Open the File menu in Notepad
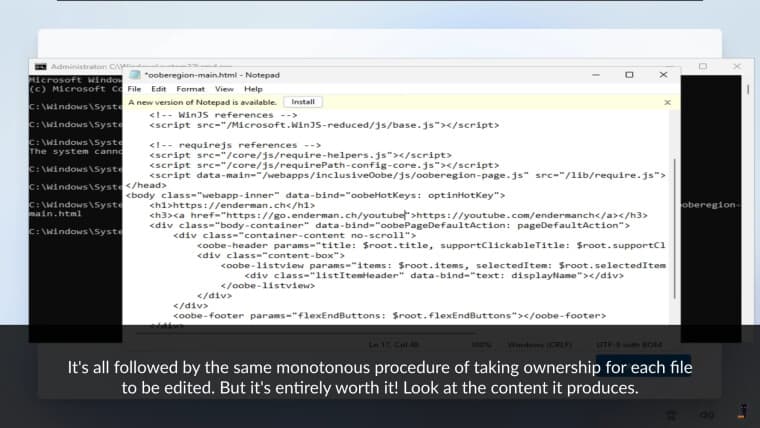Viewport: 760px width, 428px height. (x=134, y=88)
